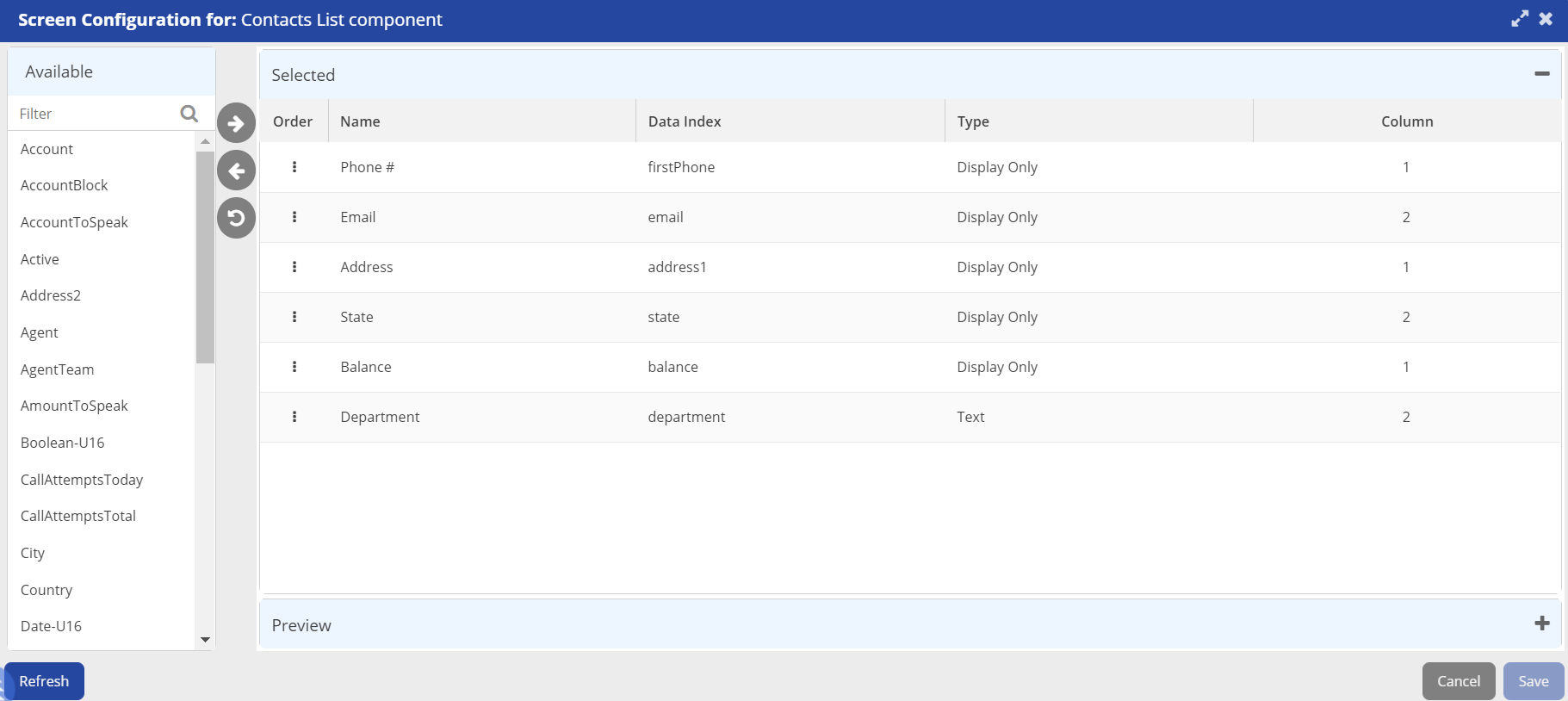Click the order handle for State row
1568x701 pixels.
[x=294, y=317]
